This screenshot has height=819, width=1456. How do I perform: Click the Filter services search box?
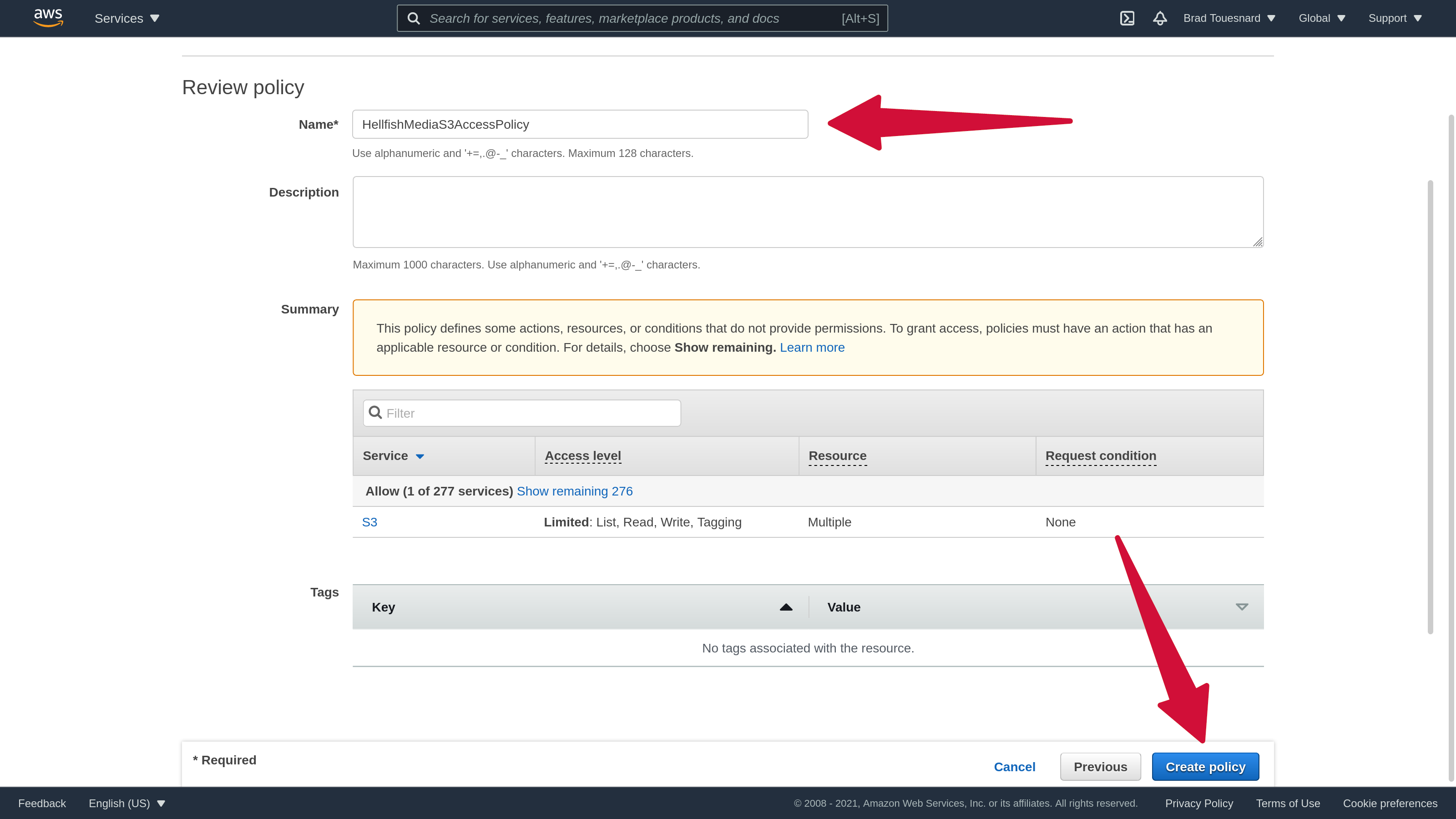(522, 413)
